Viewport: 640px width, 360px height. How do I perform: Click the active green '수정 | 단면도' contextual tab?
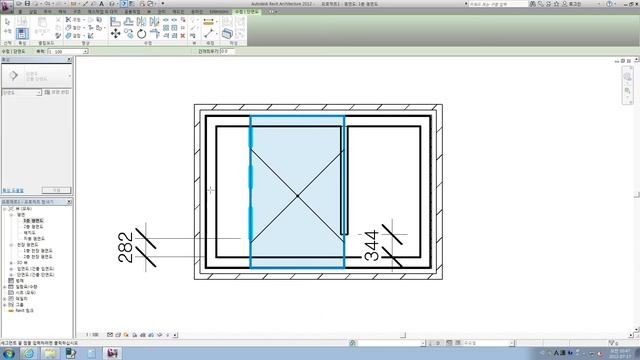pos(247,12)
